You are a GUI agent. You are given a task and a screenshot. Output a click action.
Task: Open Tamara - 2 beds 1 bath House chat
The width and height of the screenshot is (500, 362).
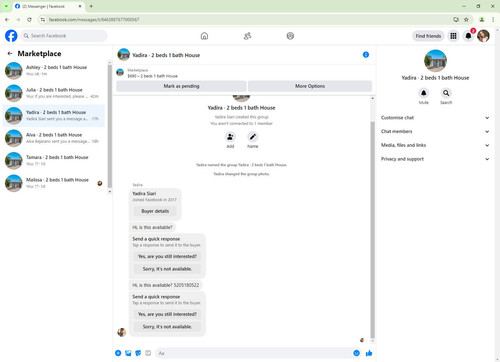54,160
